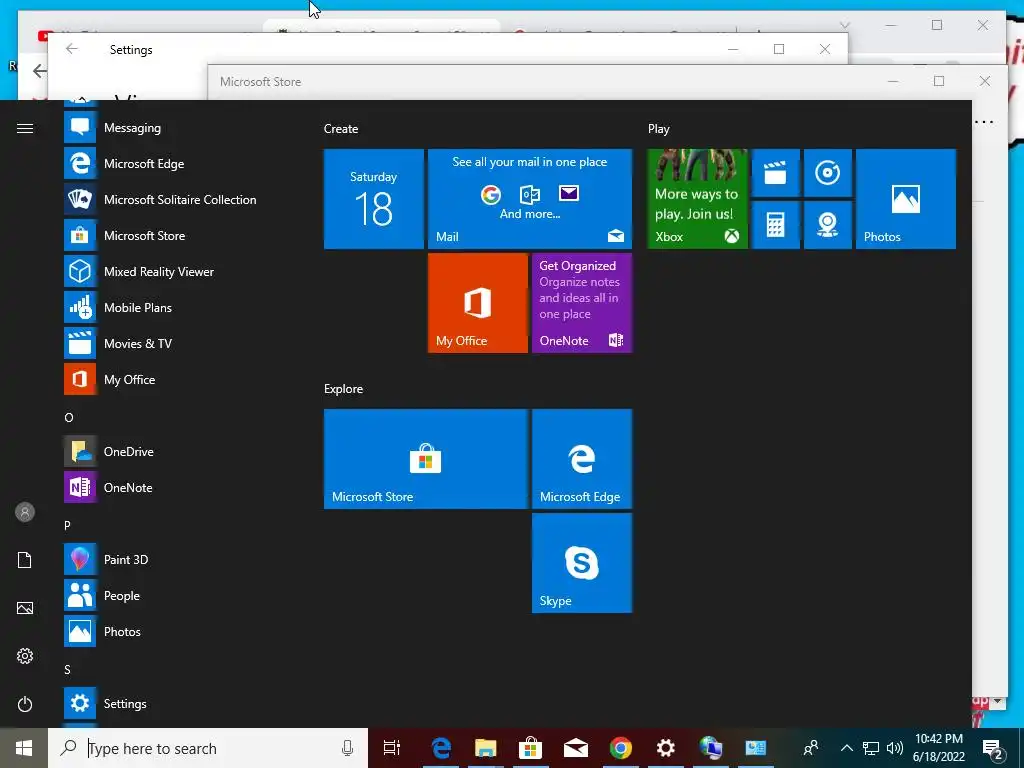
Task: Open Documents from the Start sidebar
Action: tap(25, 560)
